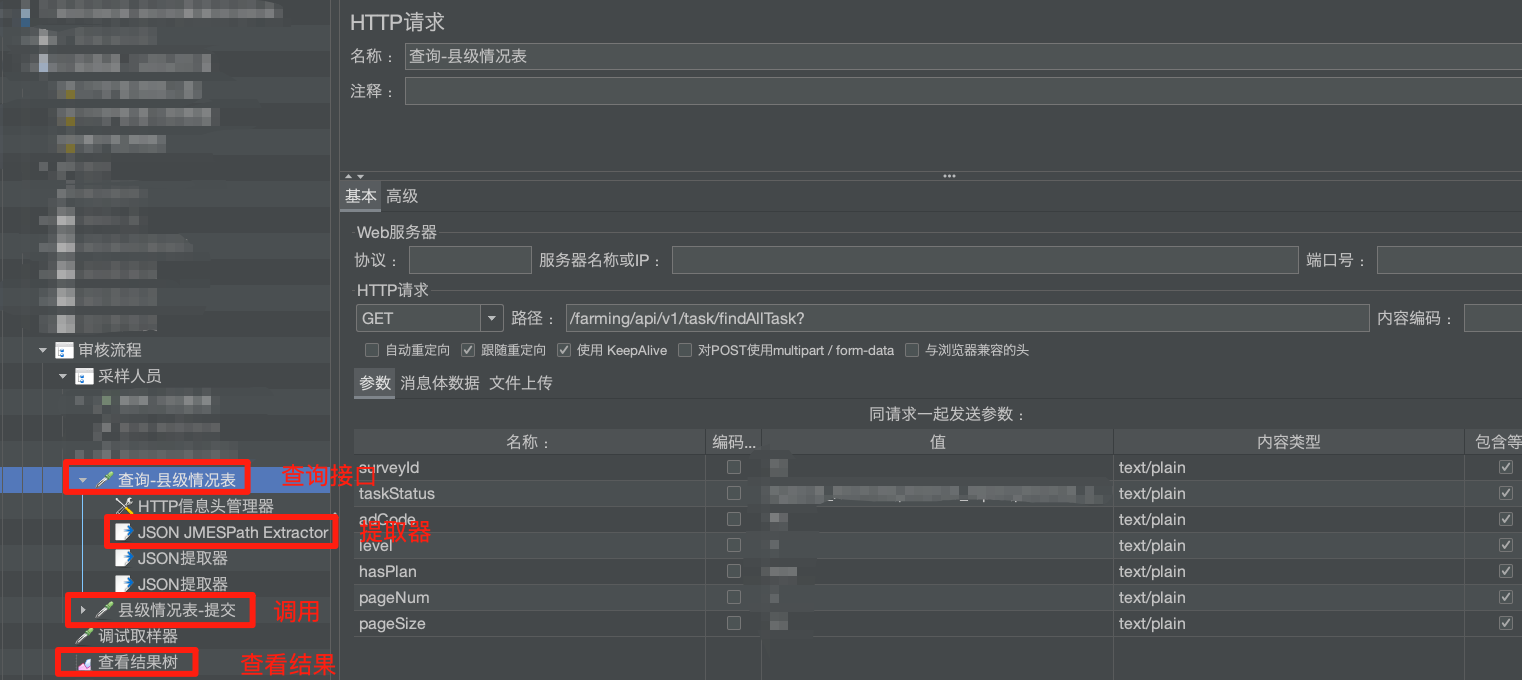Collapse the 查询-县级情况表 node arrow

point(83,481)
